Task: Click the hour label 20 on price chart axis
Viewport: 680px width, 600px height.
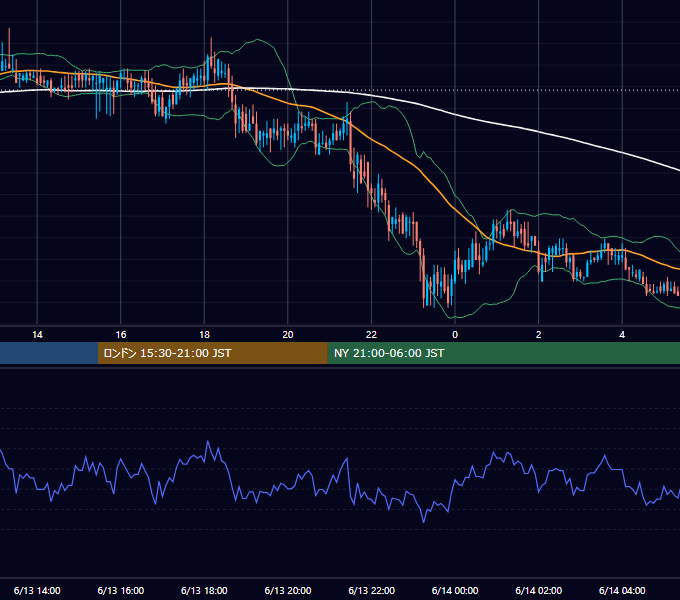Action: (288, 335)
